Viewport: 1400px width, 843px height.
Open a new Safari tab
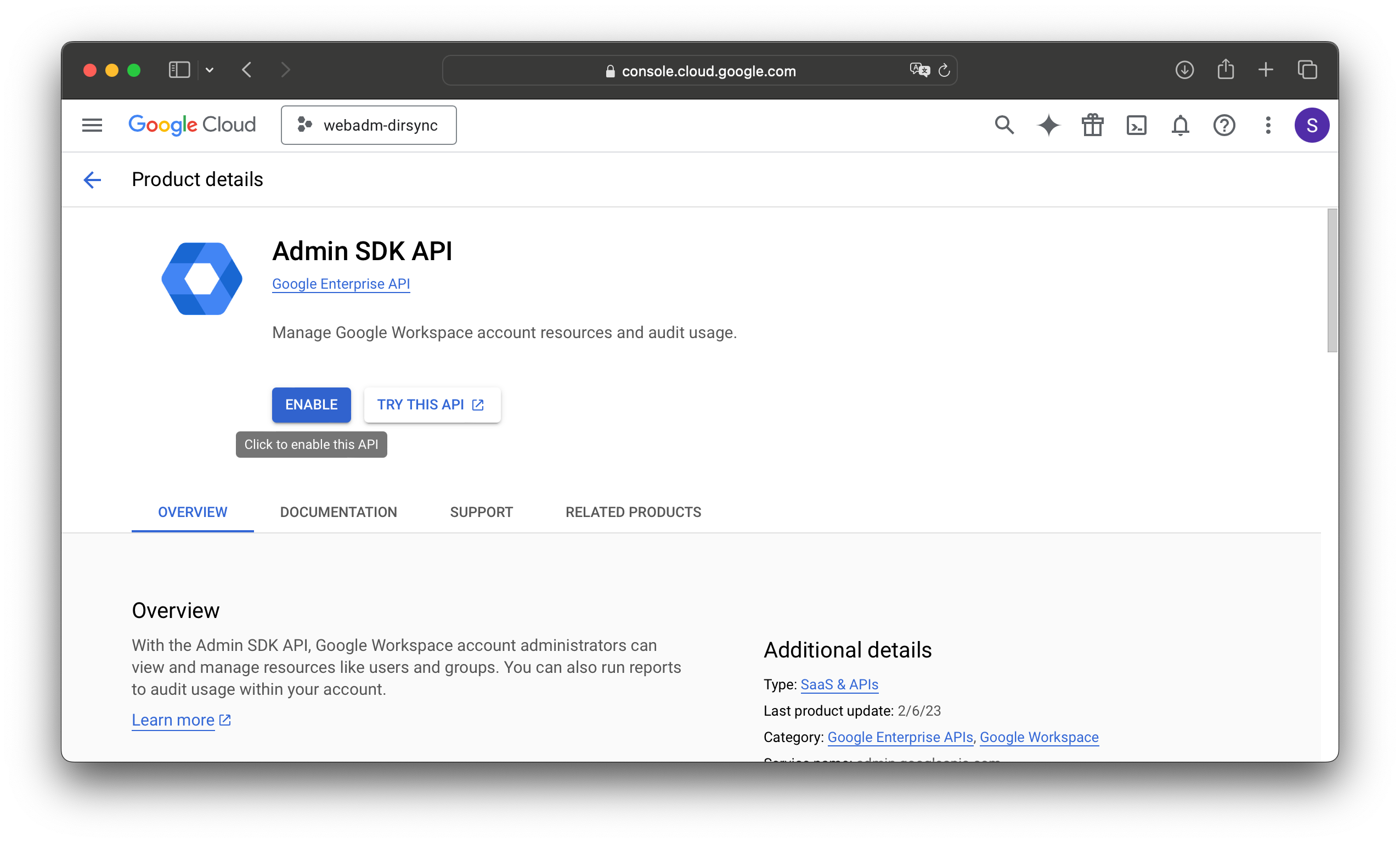(x=1266, y=70)
